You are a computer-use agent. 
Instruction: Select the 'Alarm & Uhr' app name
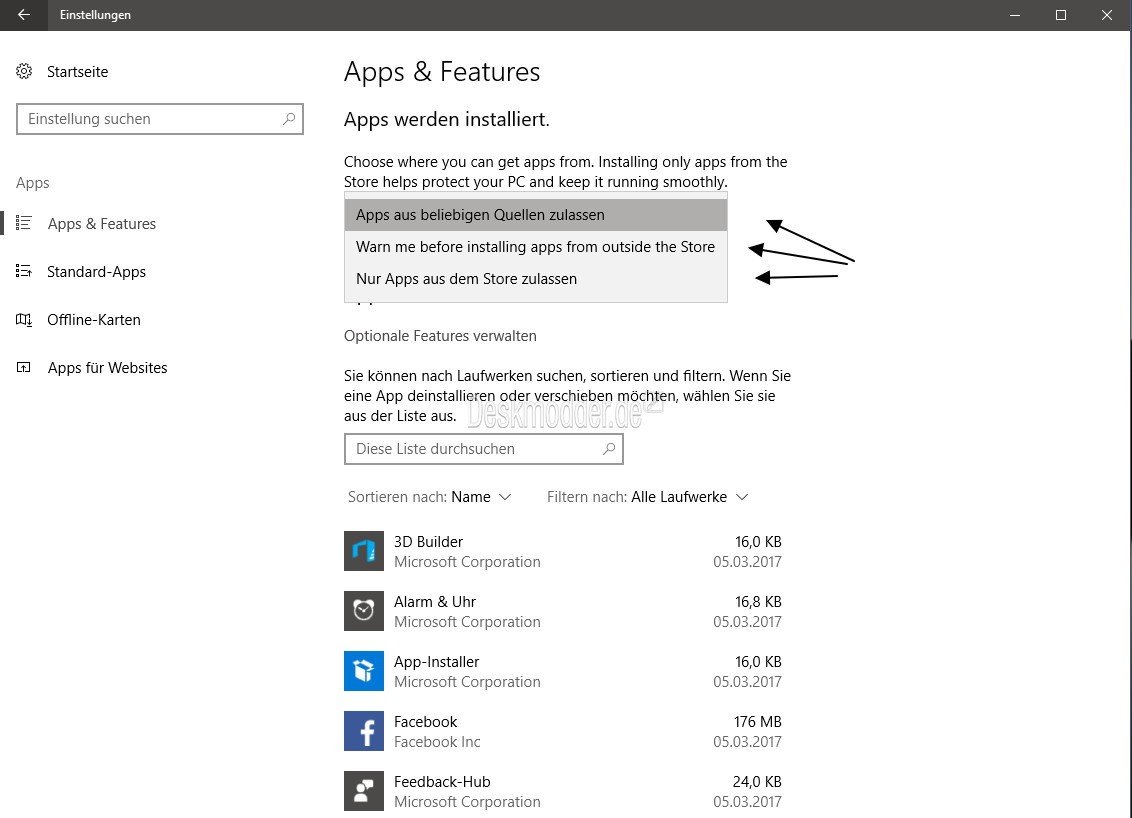tap(435, 601)
